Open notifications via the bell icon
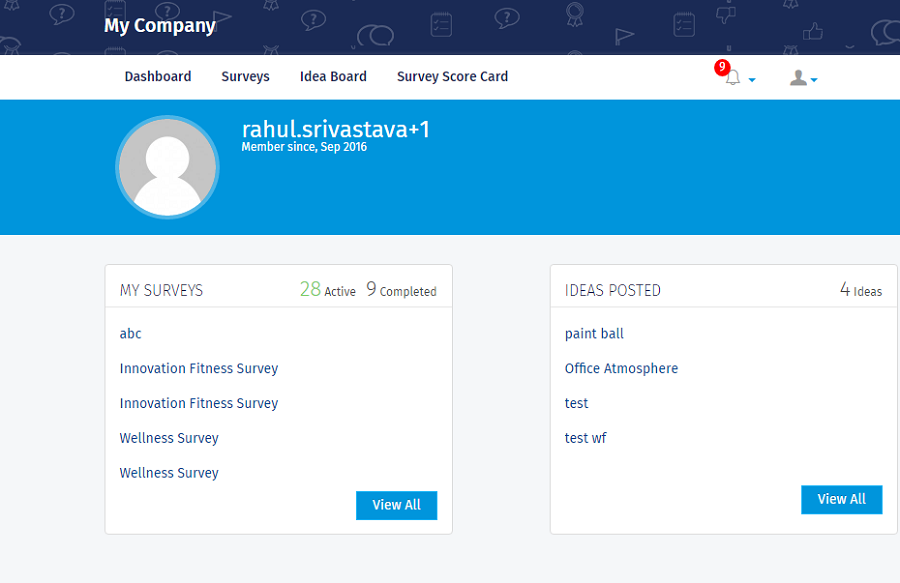This screenshot has height=583, width=900. pos(732,77)
